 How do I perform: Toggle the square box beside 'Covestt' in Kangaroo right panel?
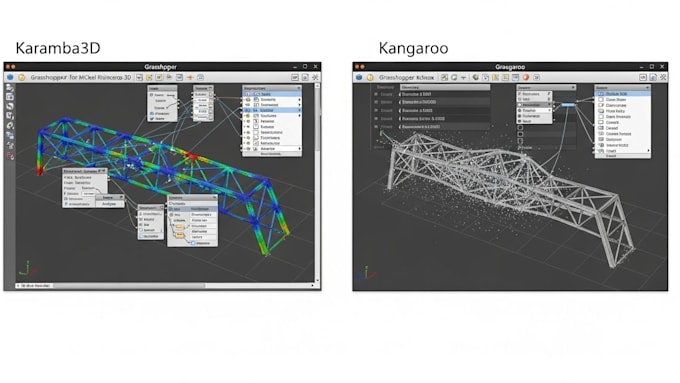click(601, 122)
